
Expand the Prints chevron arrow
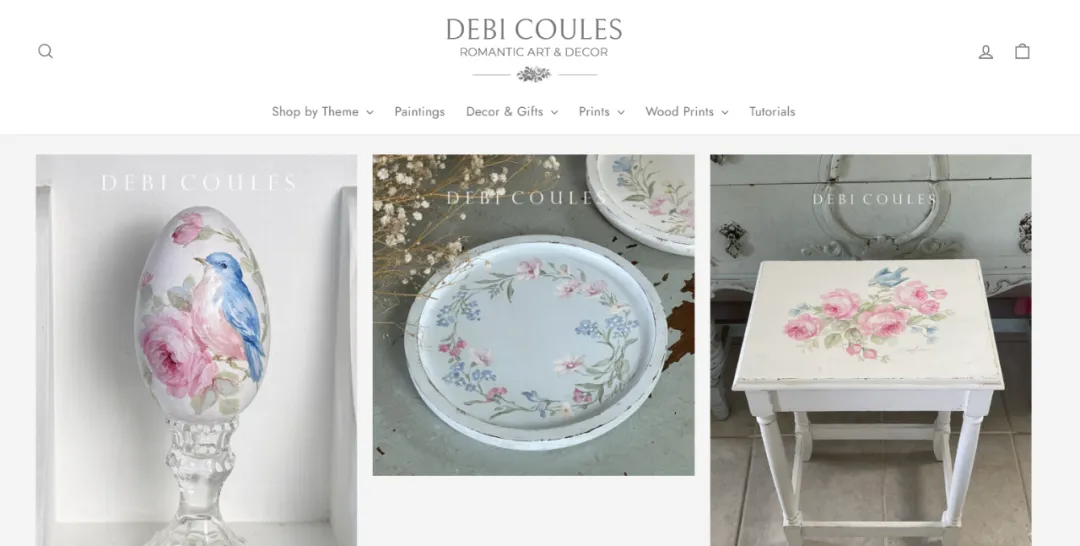point(621,112)
